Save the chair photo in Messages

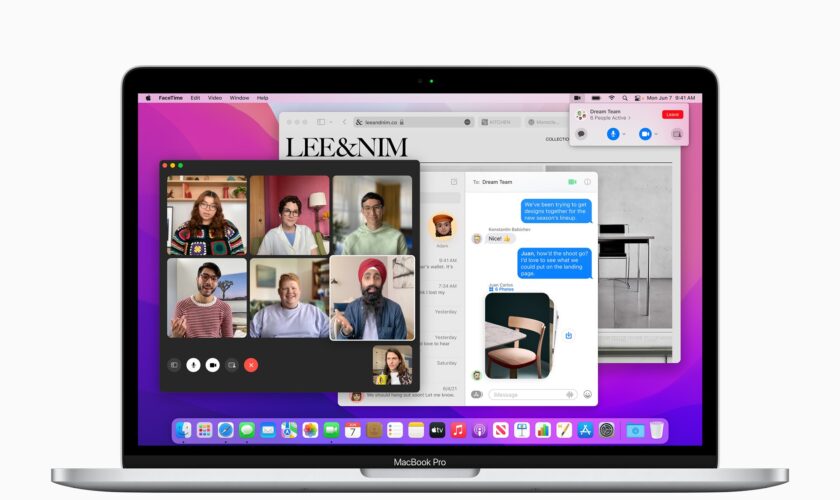click(x=568, y=335)
